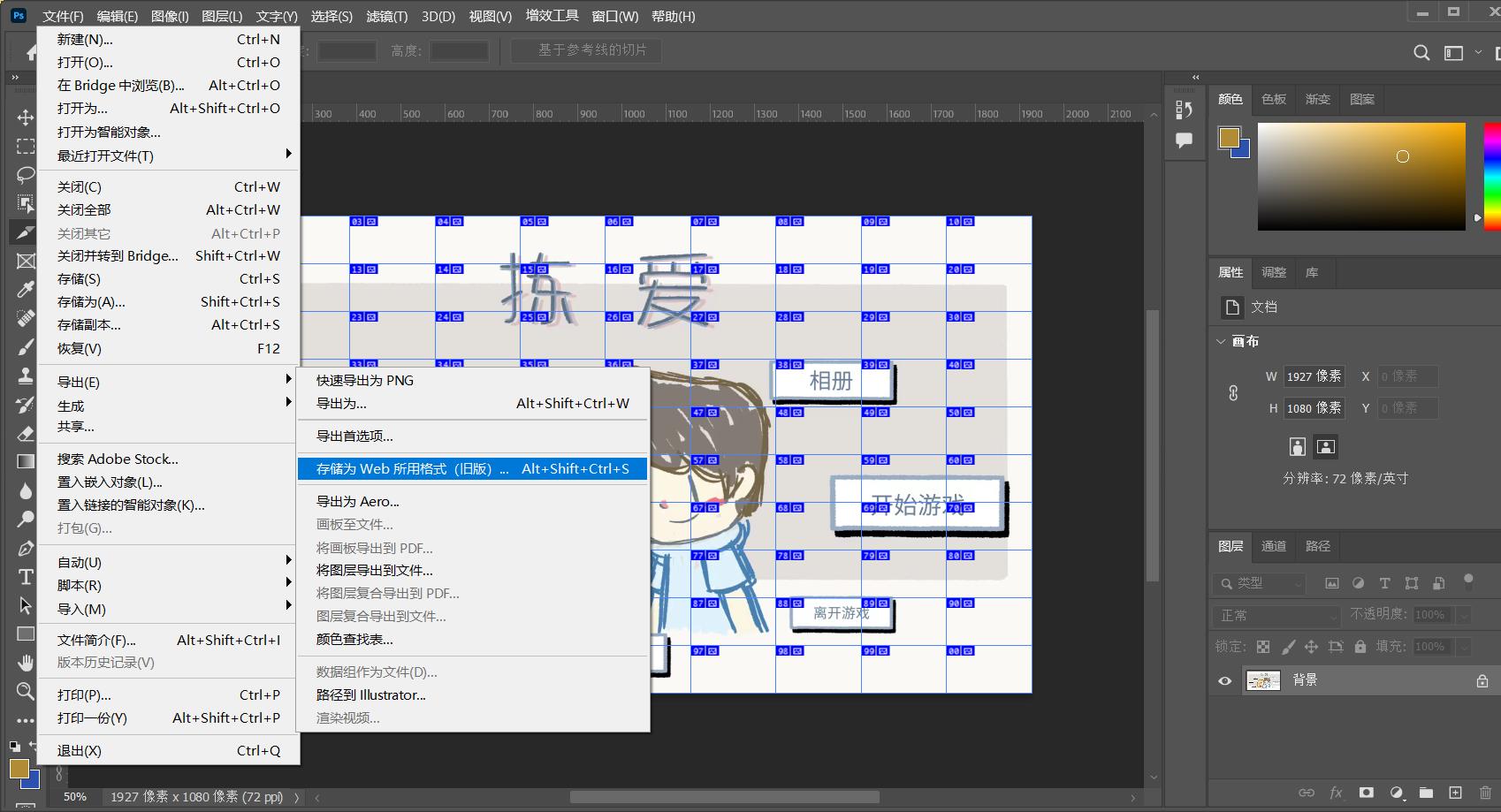The image size is (1501, 812).
Task: Select the Pen tool
Action: point(26,548)
